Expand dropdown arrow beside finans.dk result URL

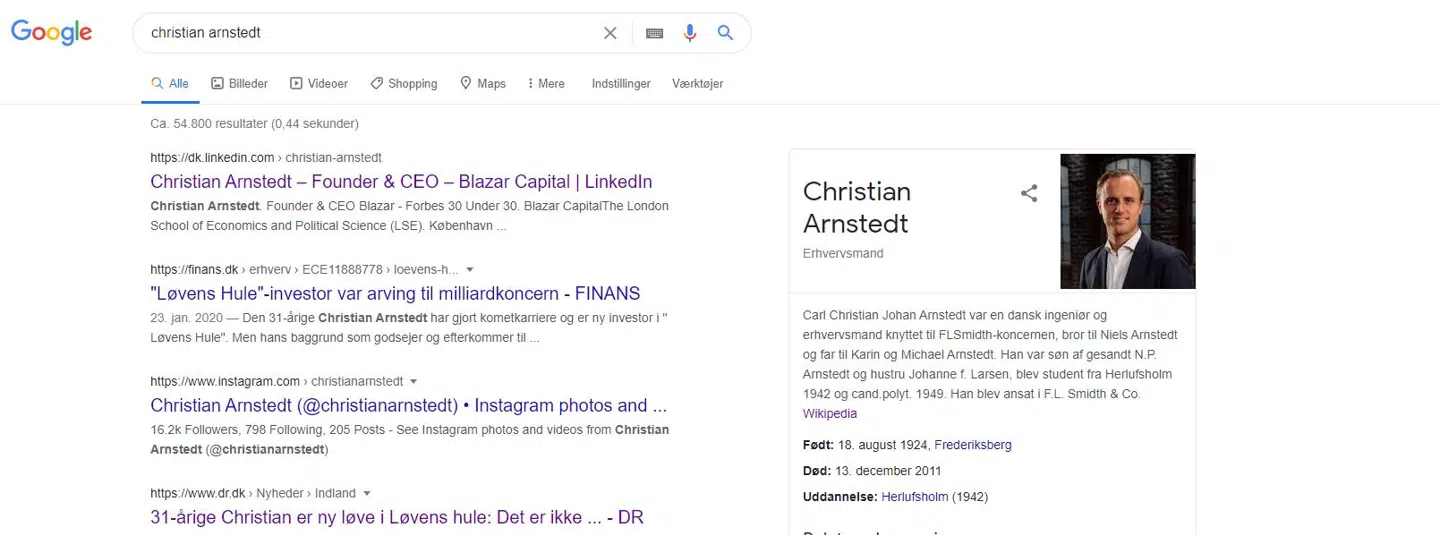(x=470, y=270)
